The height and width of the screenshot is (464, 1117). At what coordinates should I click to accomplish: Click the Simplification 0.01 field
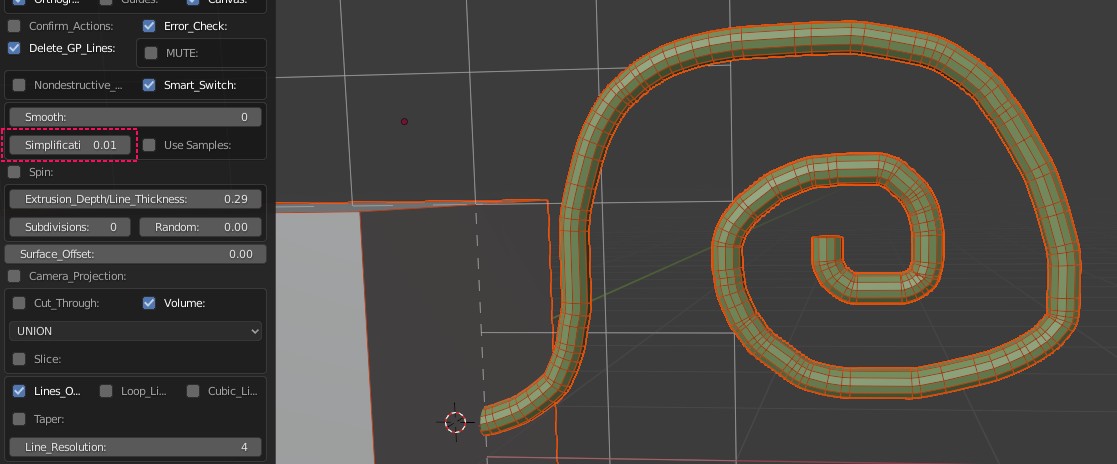pos(70,145)
